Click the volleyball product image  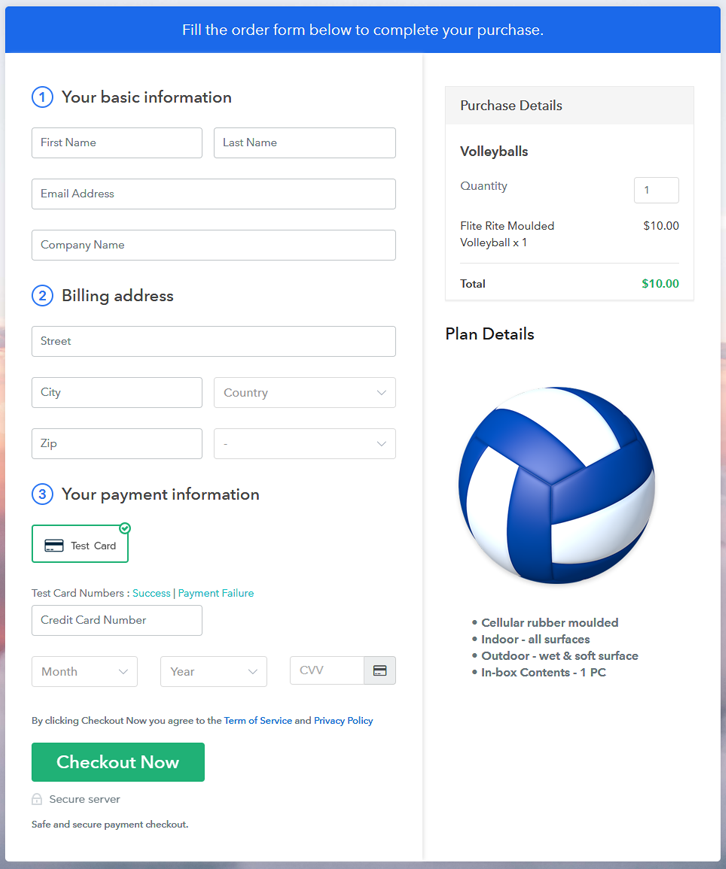pos(556,485)
